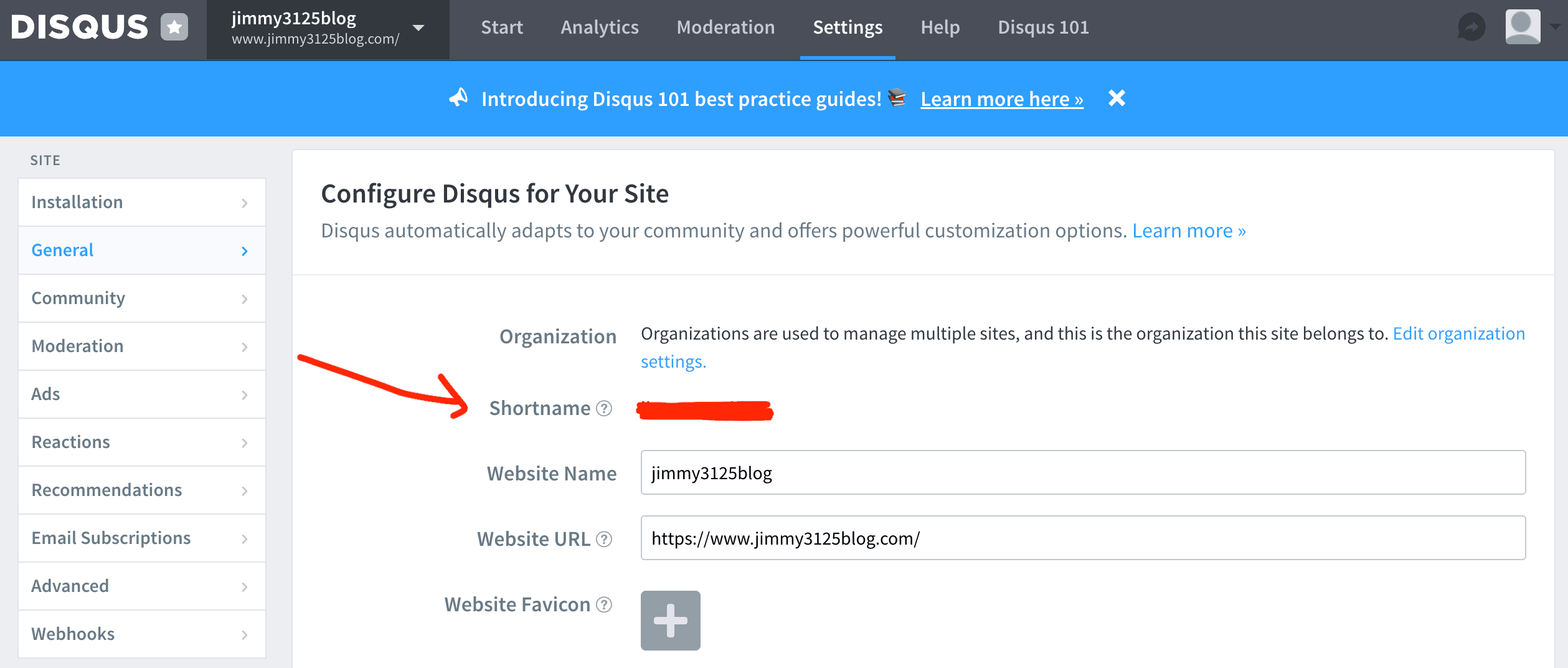
Task: Open the Installation settings section
Action: (142, 202)
